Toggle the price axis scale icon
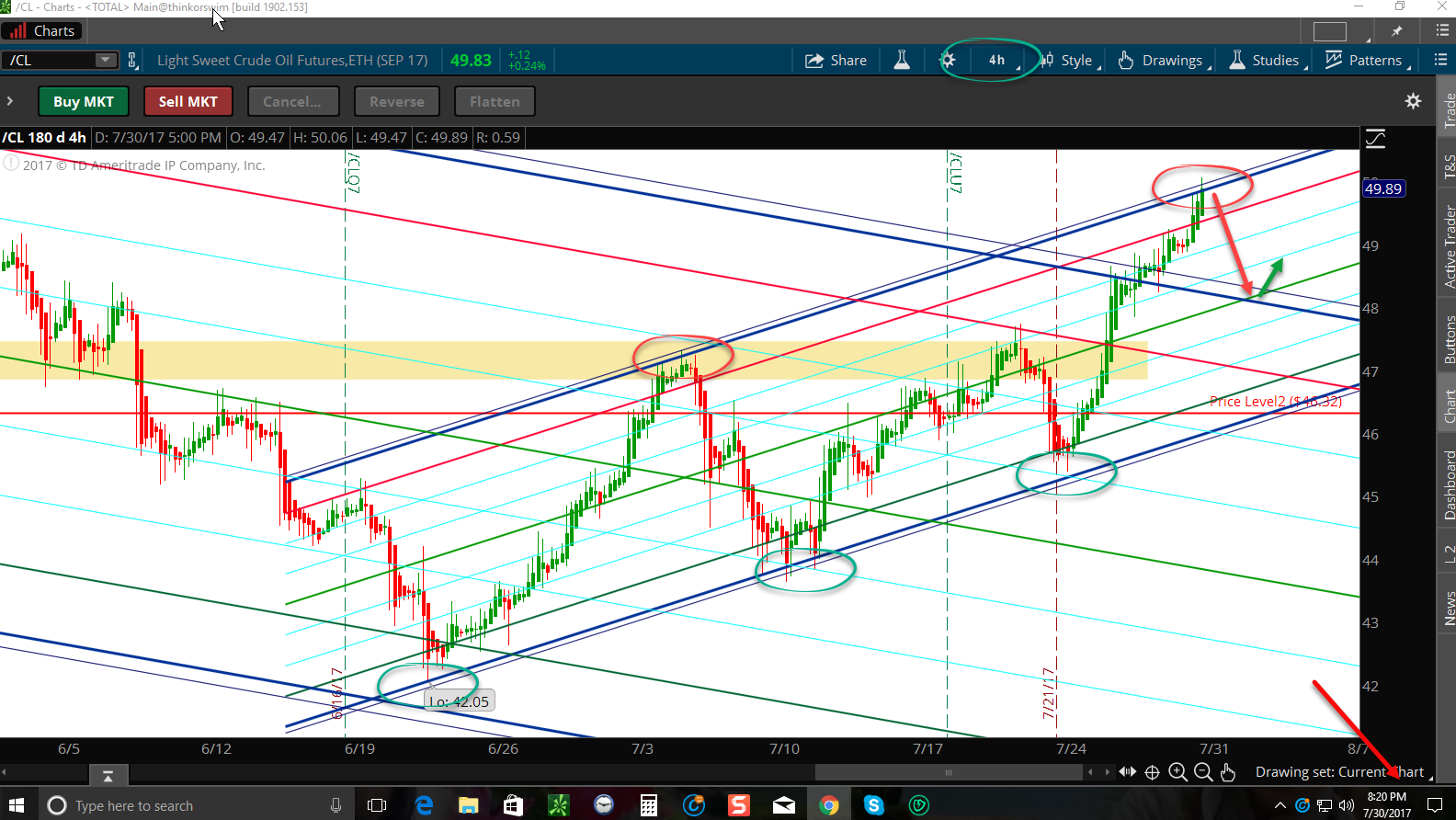This screenshot has height=820, width=1456. click(1375, 139)
